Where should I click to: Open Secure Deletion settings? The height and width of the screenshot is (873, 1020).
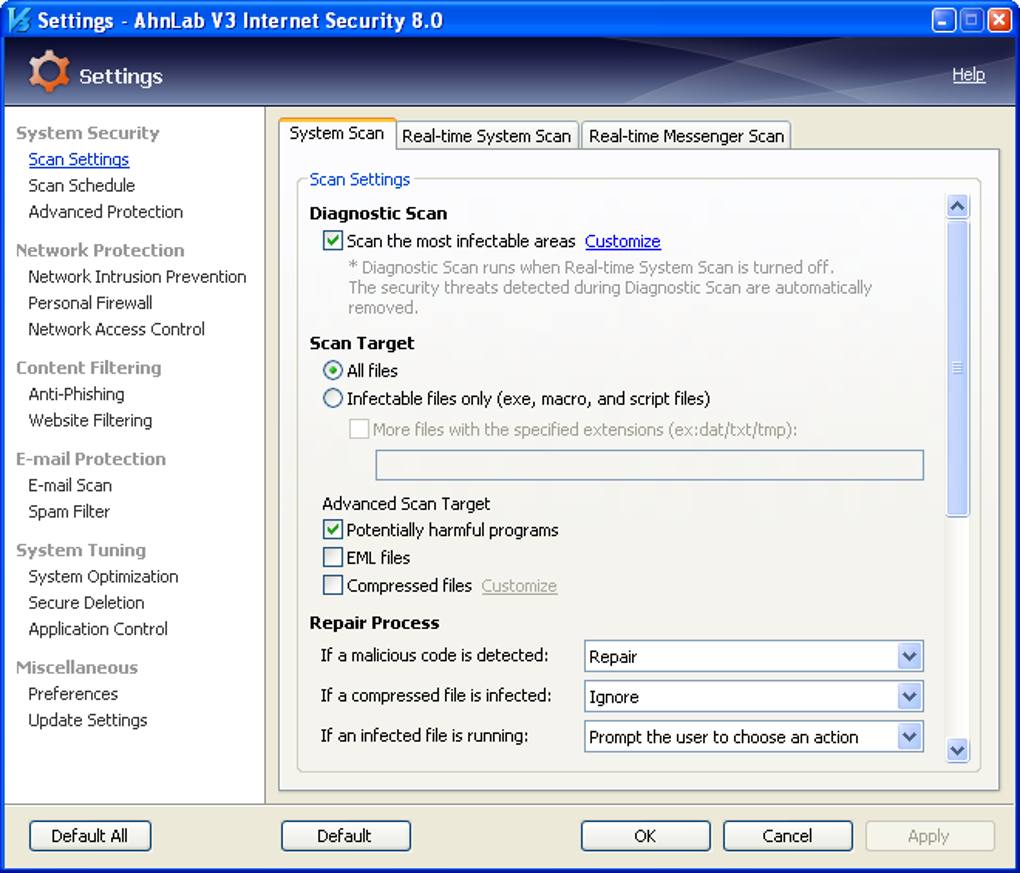point(87,603)
